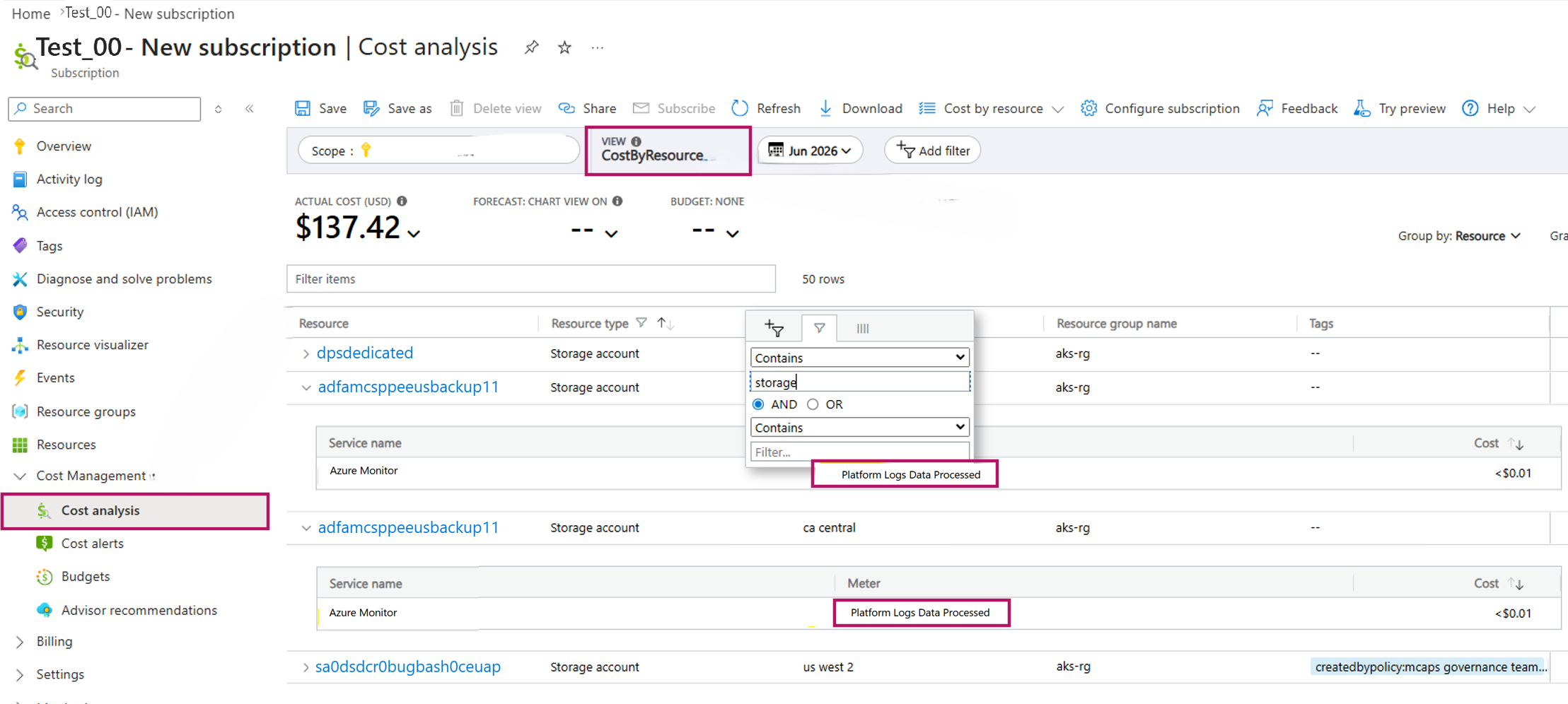This screenshot has width=1568, height=704.
Task: Sort by Resource type using the arrows icon
Action: (x=666, y=323)
